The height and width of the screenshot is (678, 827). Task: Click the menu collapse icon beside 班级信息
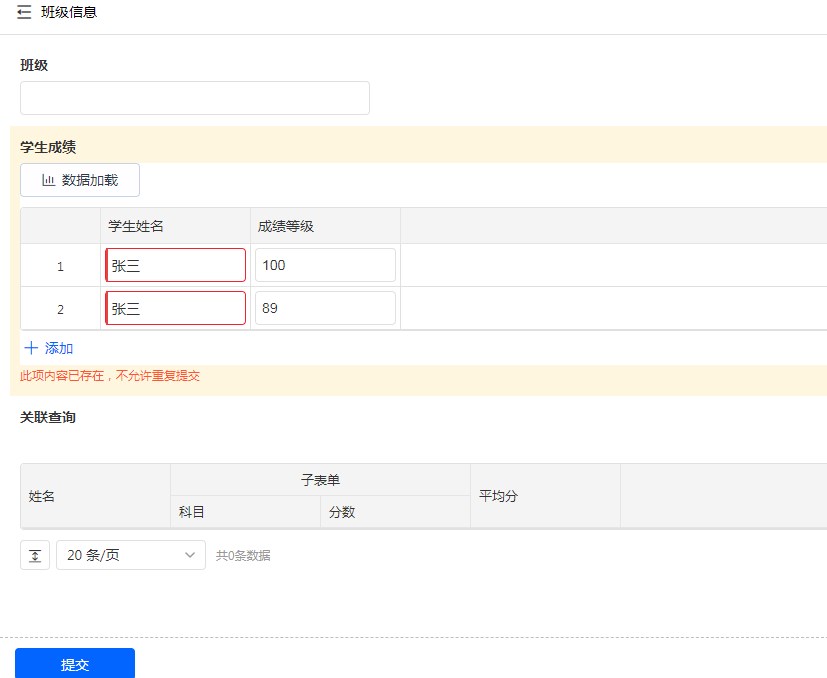click(24, 13)
